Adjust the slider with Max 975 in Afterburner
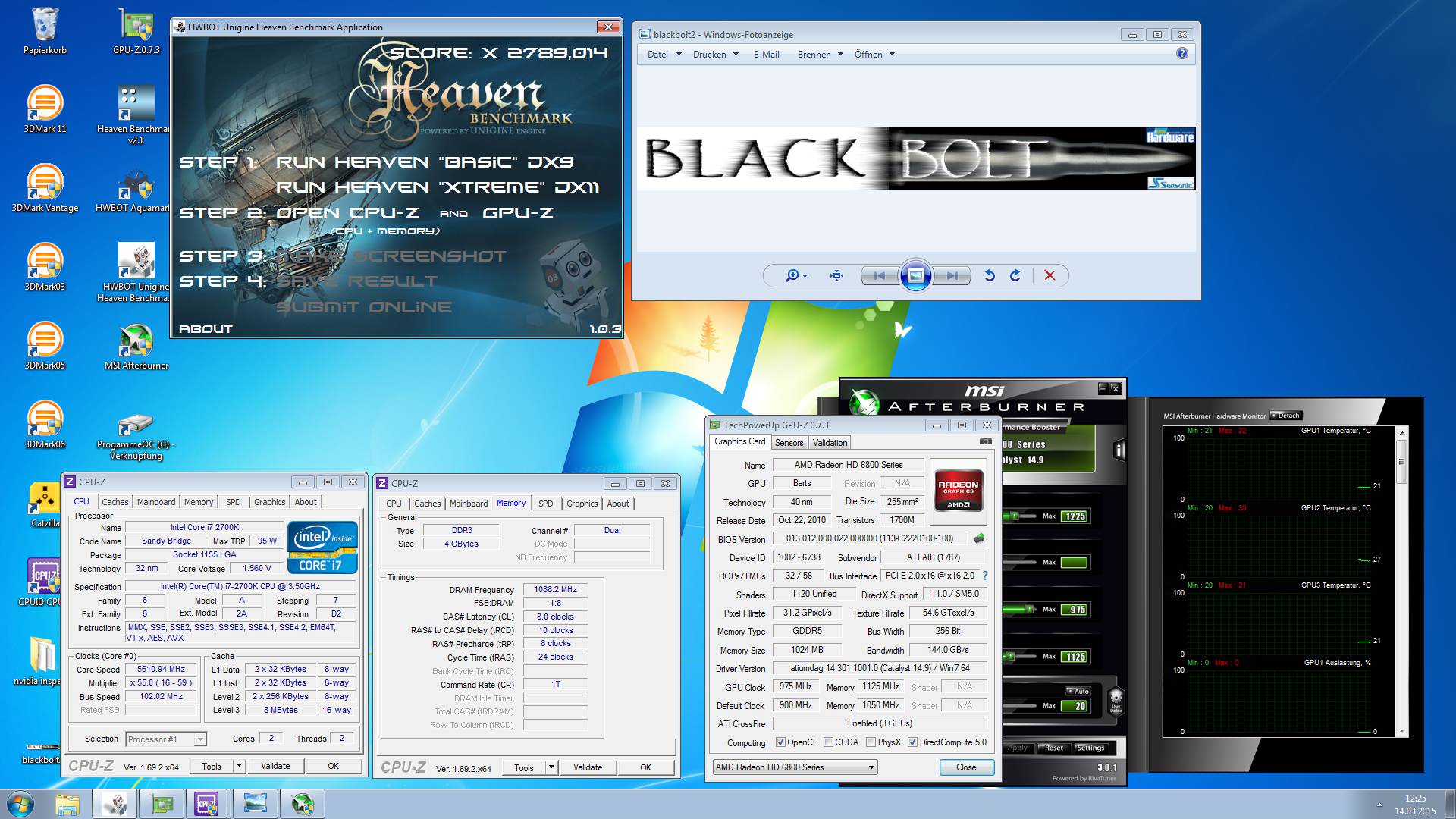 tap(1029, 609)
